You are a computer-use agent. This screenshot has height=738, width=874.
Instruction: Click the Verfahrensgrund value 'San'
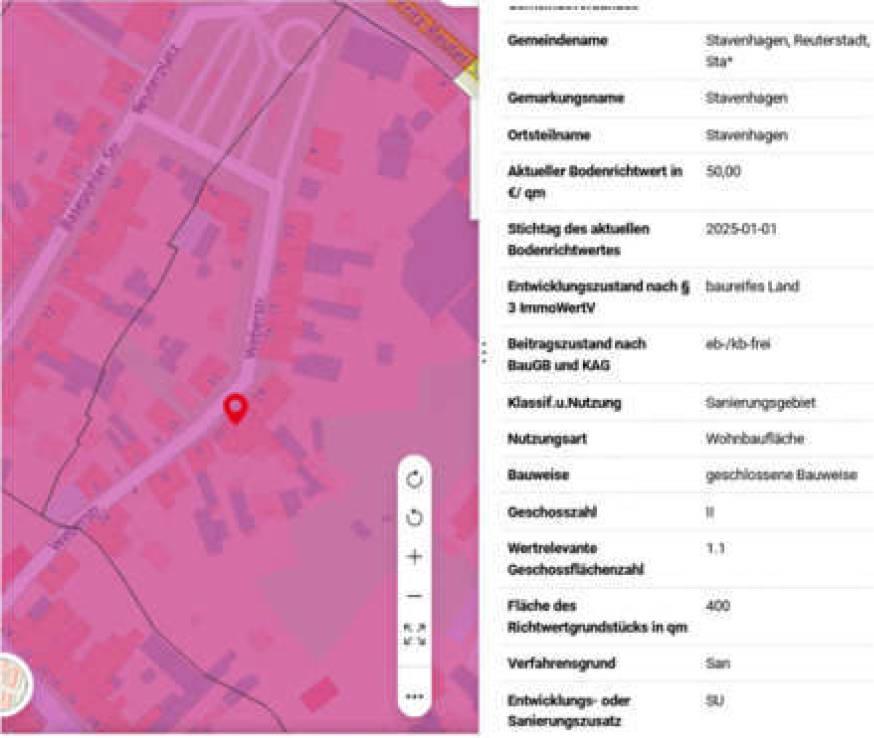(713, 662)
